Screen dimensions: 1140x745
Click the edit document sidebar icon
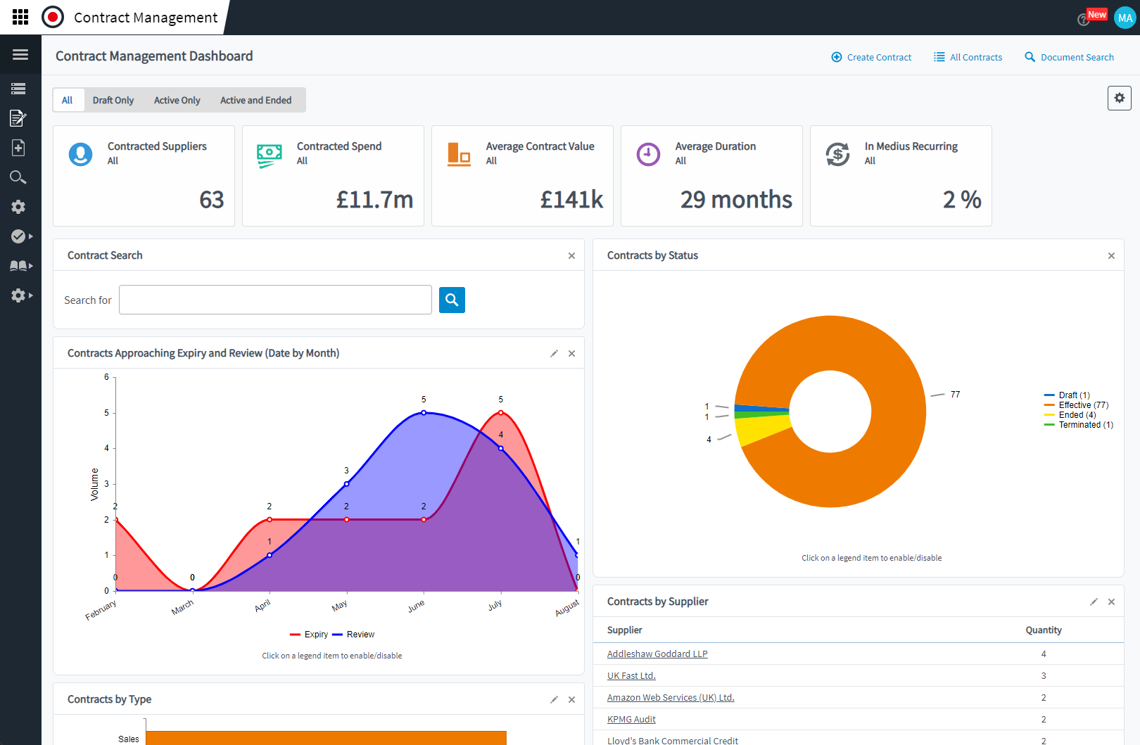point(18,119)
